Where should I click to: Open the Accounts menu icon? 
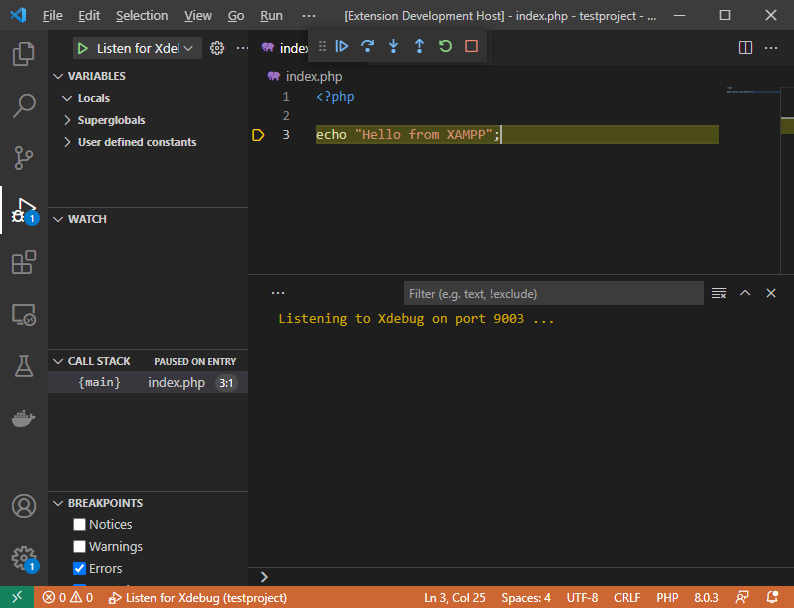(23, 506)
